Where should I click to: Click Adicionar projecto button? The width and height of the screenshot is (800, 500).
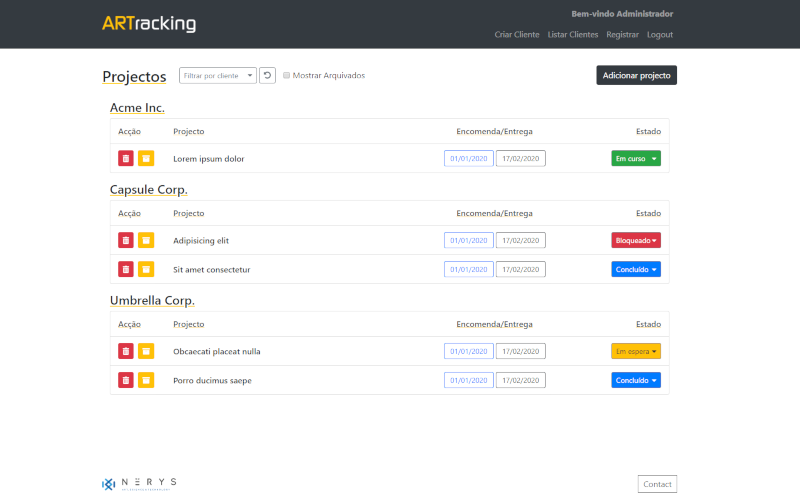(636, 76)
